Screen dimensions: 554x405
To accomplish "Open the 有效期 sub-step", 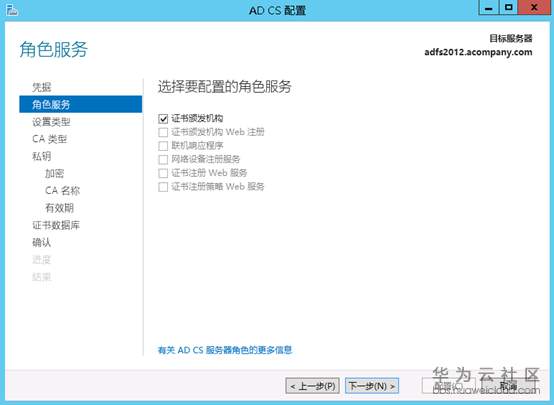I will click(59, 208).
